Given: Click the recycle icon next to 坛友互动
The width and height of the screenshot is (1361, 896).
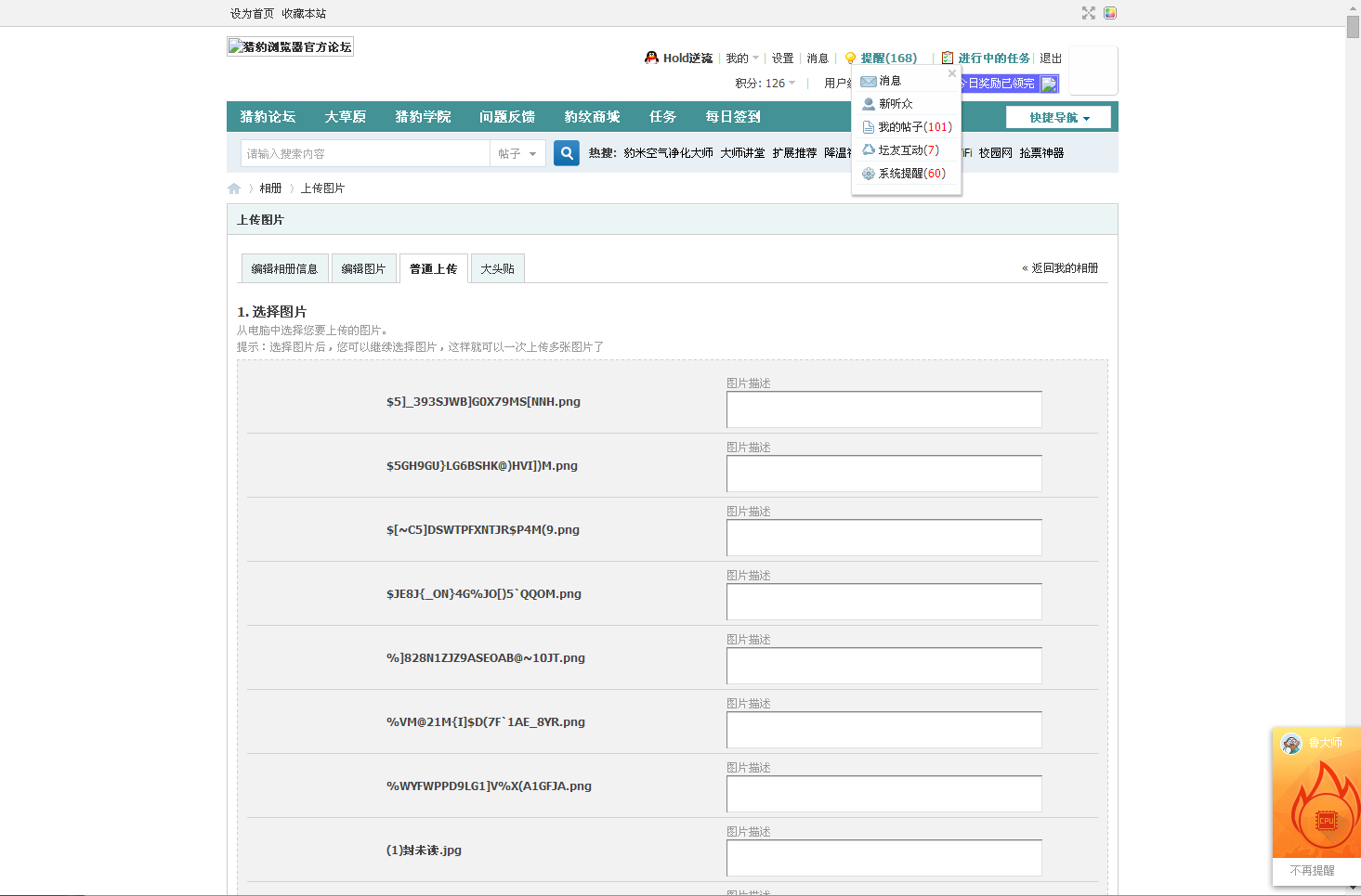Looking at the screenshot, I should [x=869, y=149].
